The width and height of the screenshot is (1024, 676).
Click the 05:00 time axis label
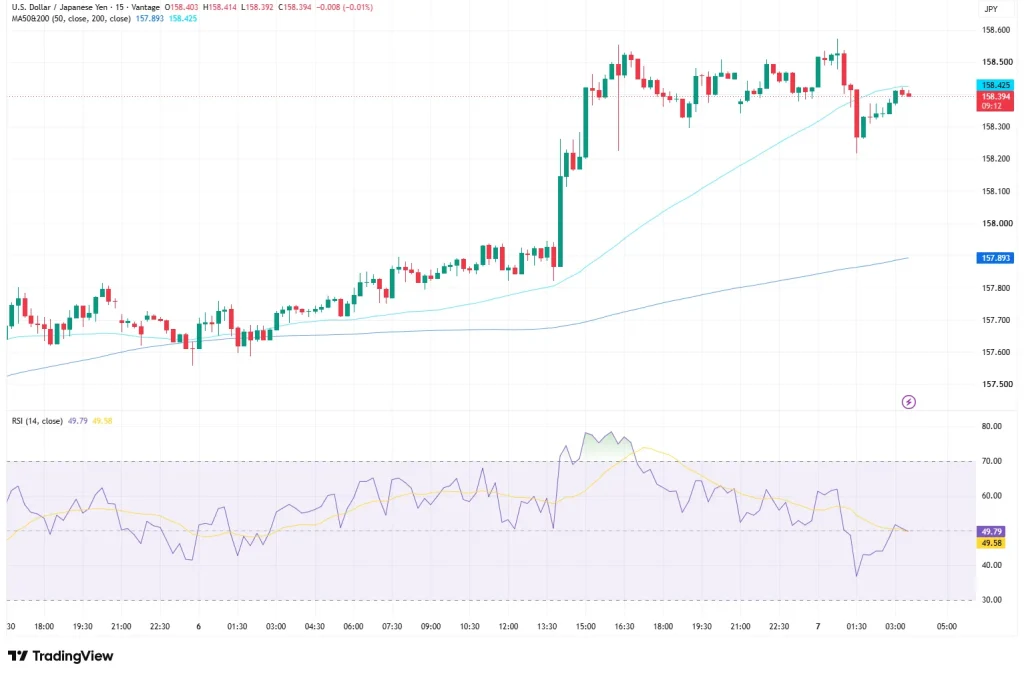[x=946, y=626]
